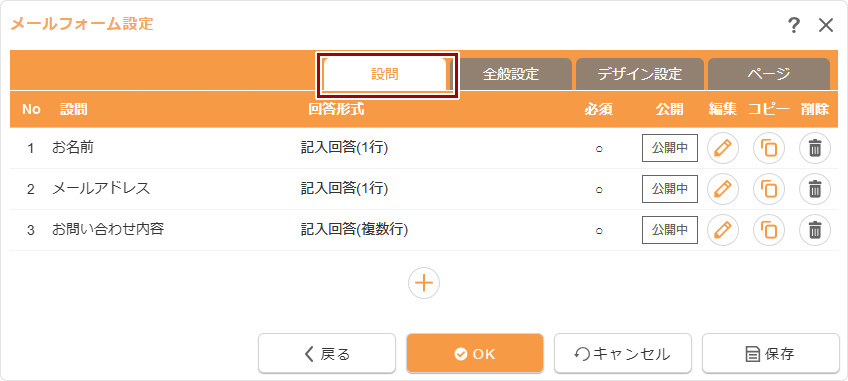Viewport: 848px width, 381px height.
Task: Delete the メールアドレス question with trash icon
Action: point(815,189)
